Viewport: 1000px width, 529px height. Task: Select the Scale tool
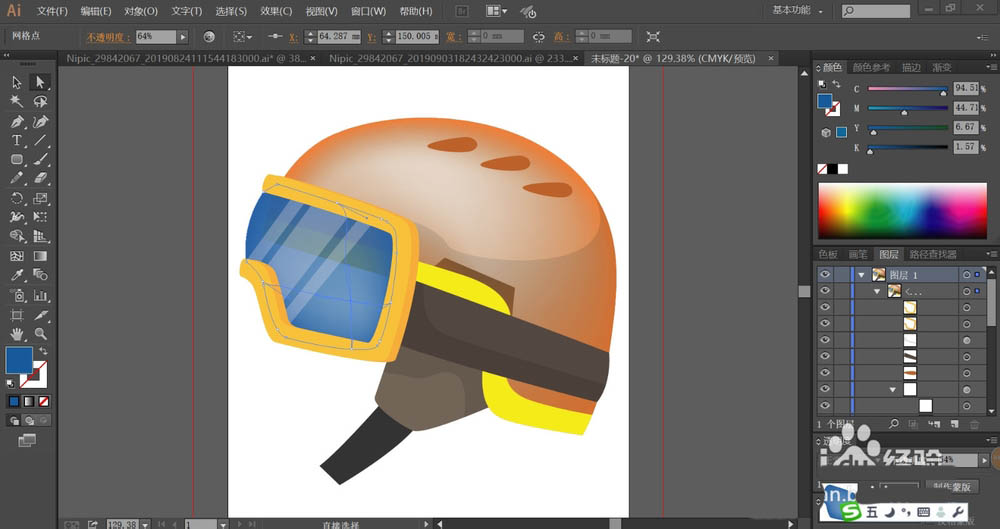pos(40,198)
